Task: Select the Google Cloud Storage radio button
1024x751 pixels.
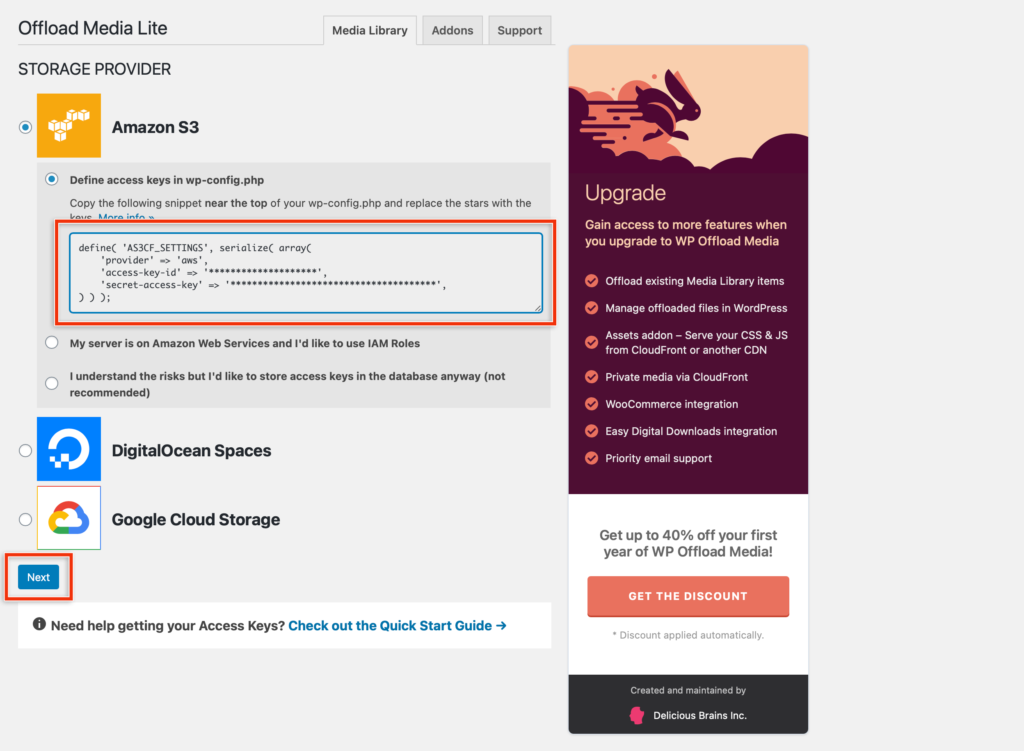Action: 25,520
